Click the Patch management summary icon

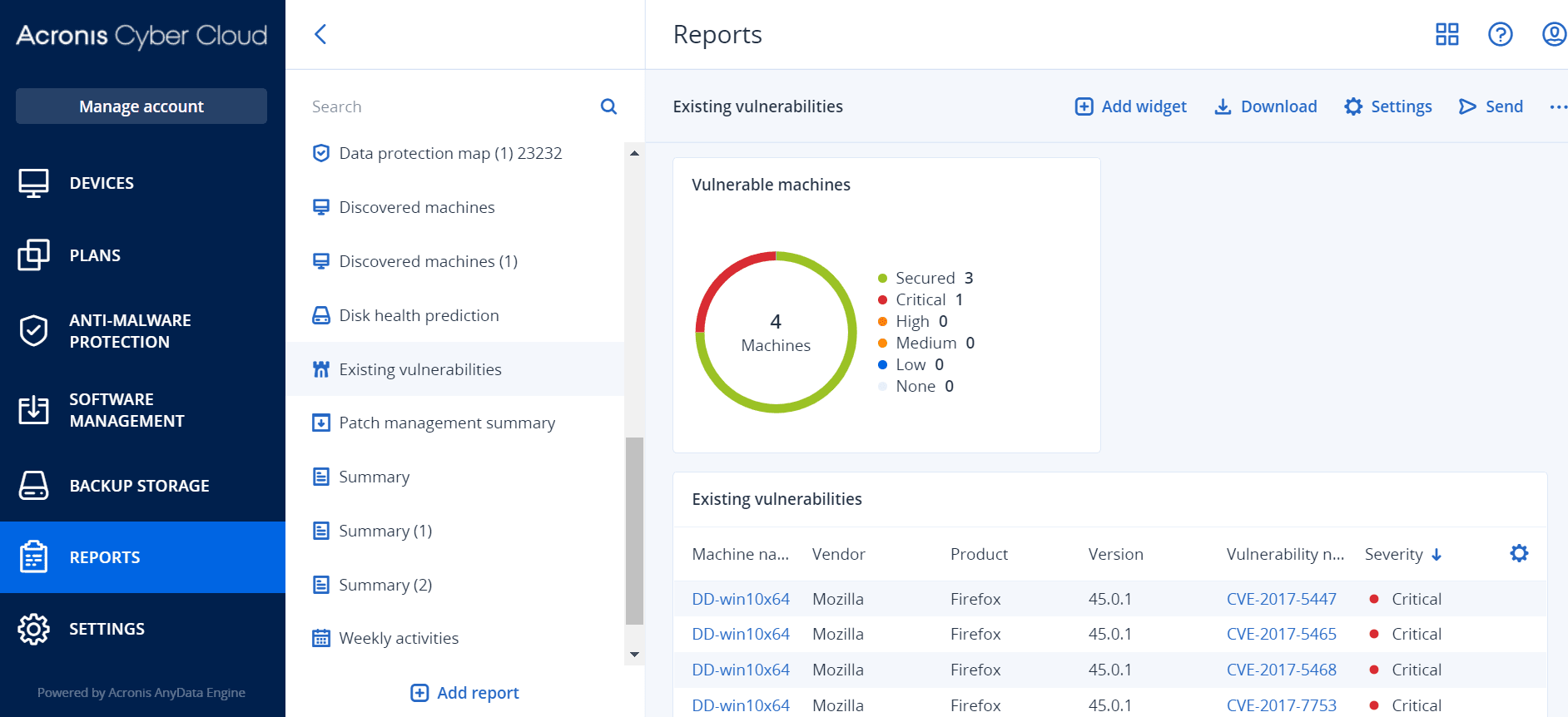[320, 423]
